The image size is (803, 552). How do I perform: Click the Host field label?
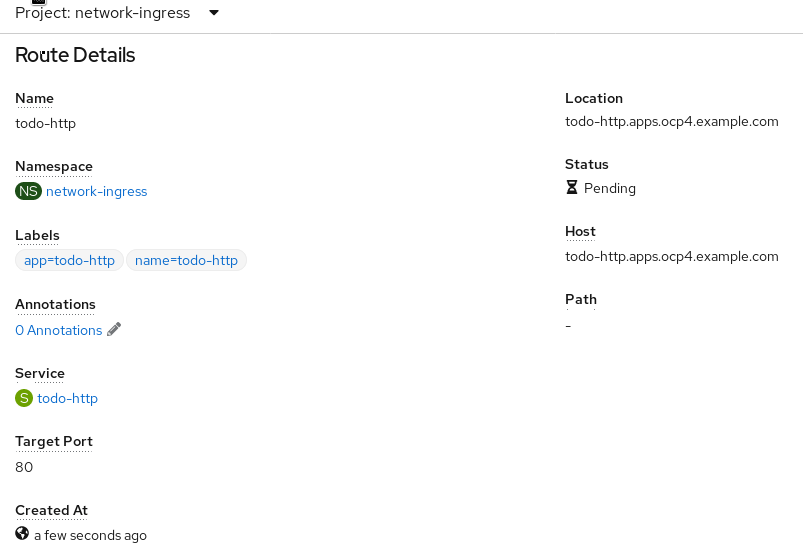[580, 231]
